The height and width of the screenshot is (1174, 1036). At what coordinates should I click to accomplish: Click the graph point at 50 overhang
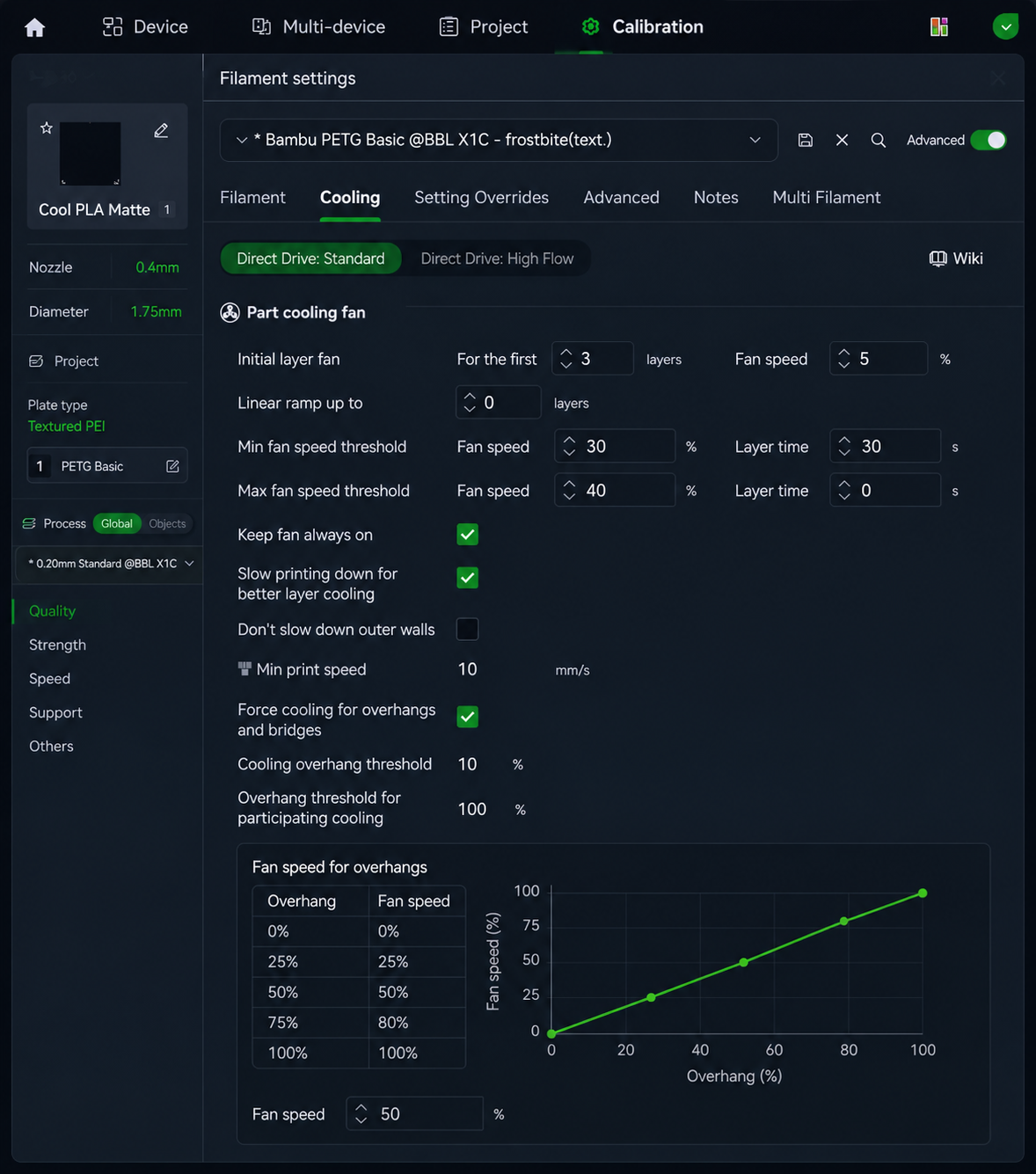744,963
